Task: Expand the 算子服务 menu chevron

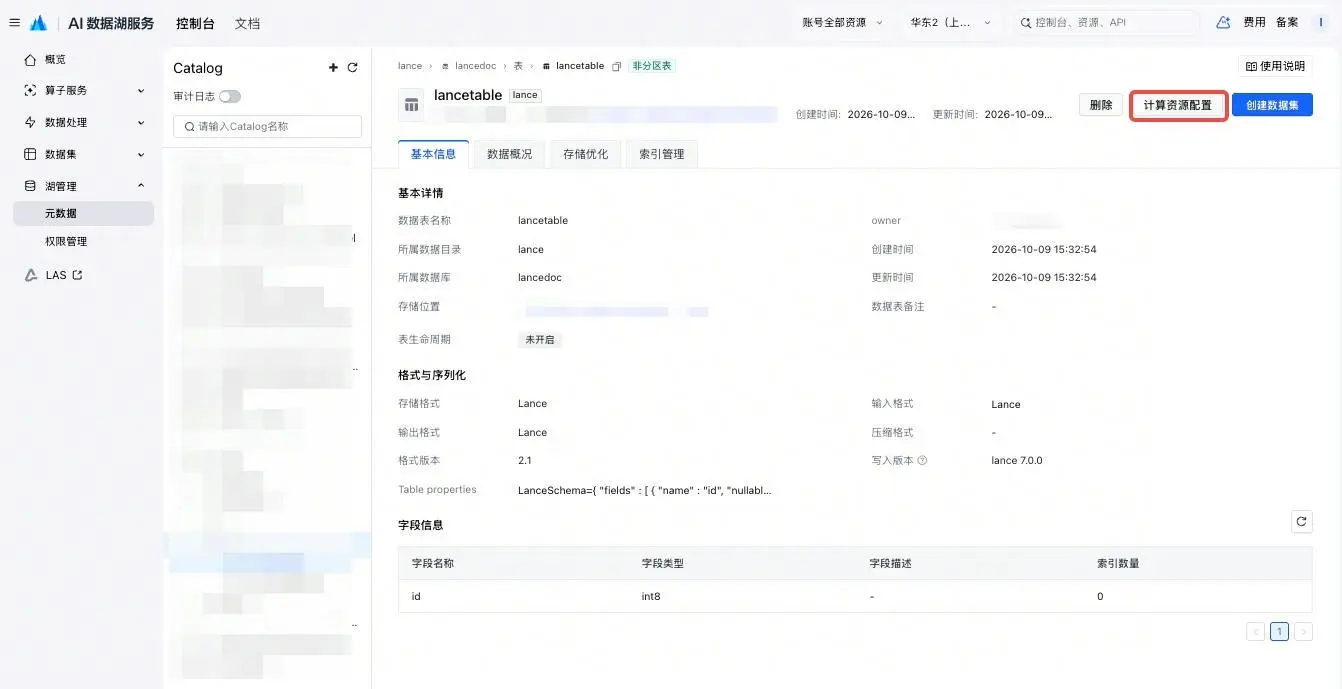Action: pos(141,90)
